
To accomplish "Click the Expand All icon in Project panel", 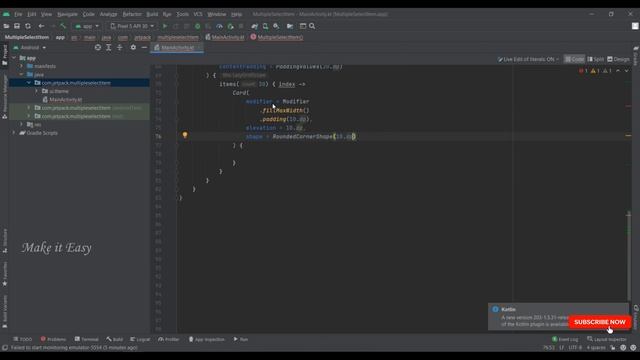I will (x=109, y=48).
